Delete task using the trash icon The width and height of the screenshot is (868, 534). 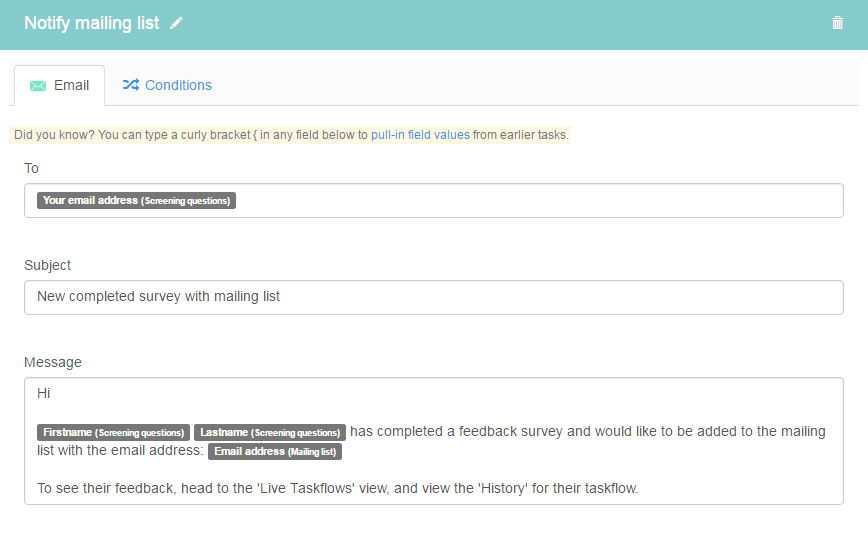click(x=838, y=23)
